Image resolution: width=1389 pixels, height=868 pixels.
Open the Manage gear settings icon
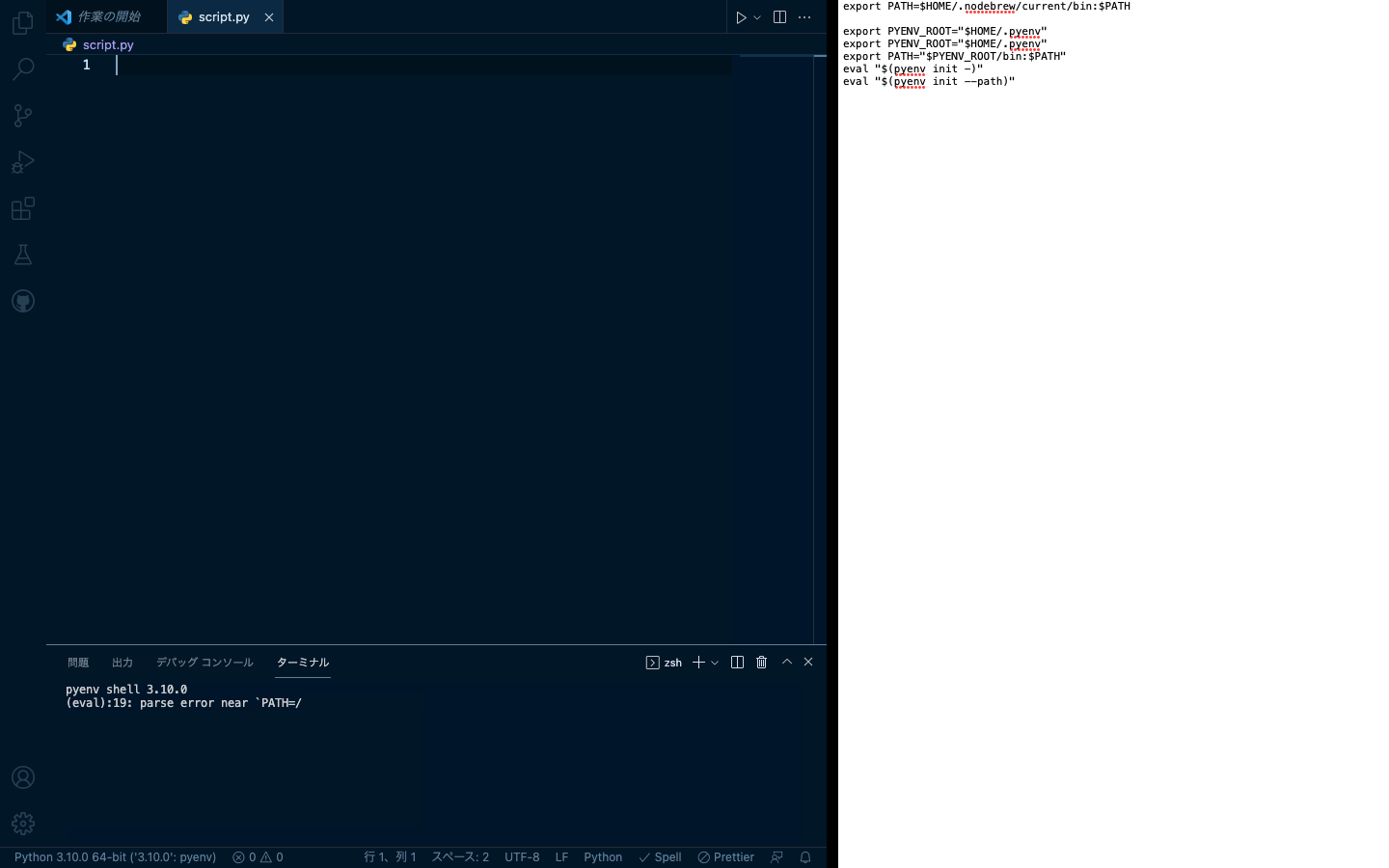23,824
